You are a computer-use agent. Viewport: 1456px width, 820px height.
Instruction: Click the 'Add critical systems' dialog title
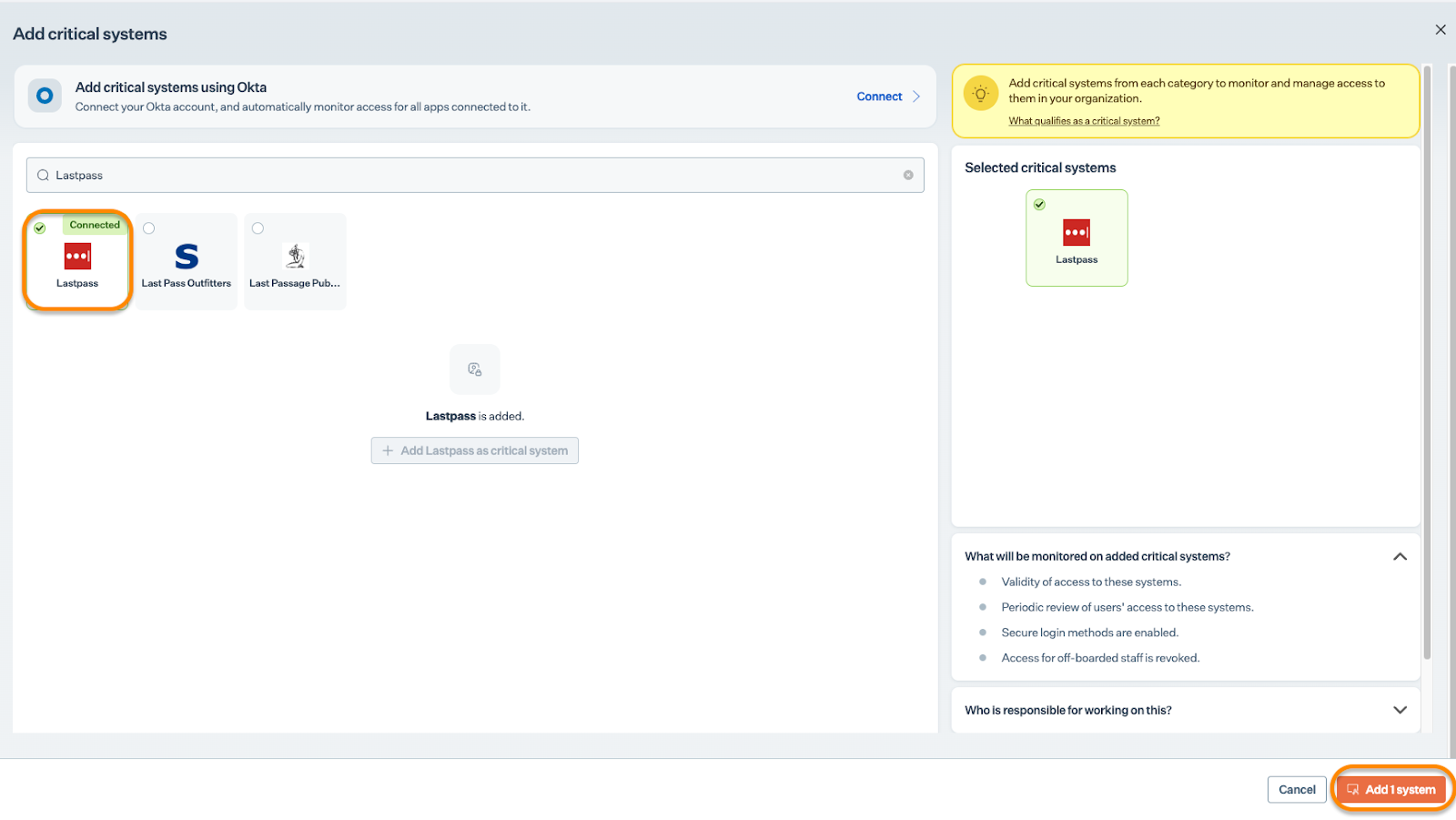coord(90,35)
